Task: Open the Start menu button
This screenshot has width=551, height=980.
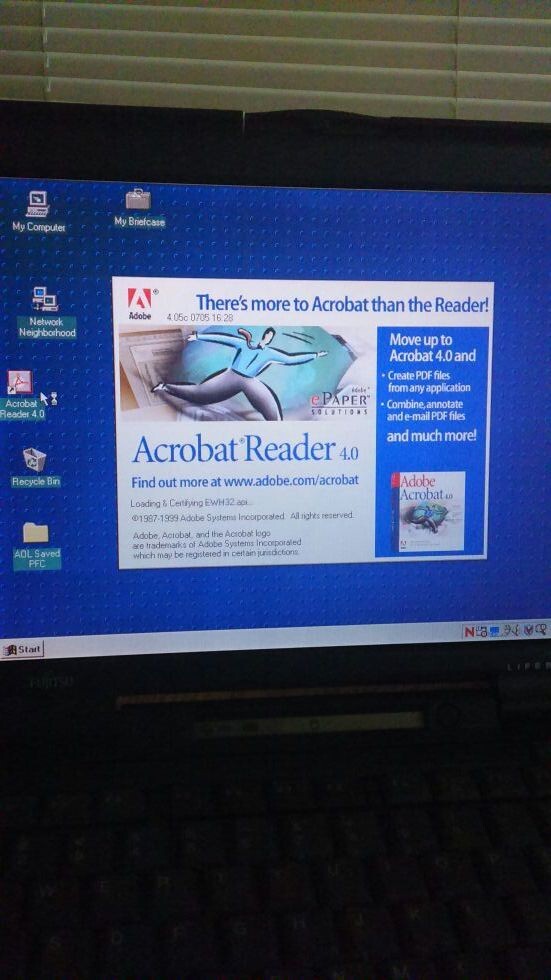Action: coord(22,649)
